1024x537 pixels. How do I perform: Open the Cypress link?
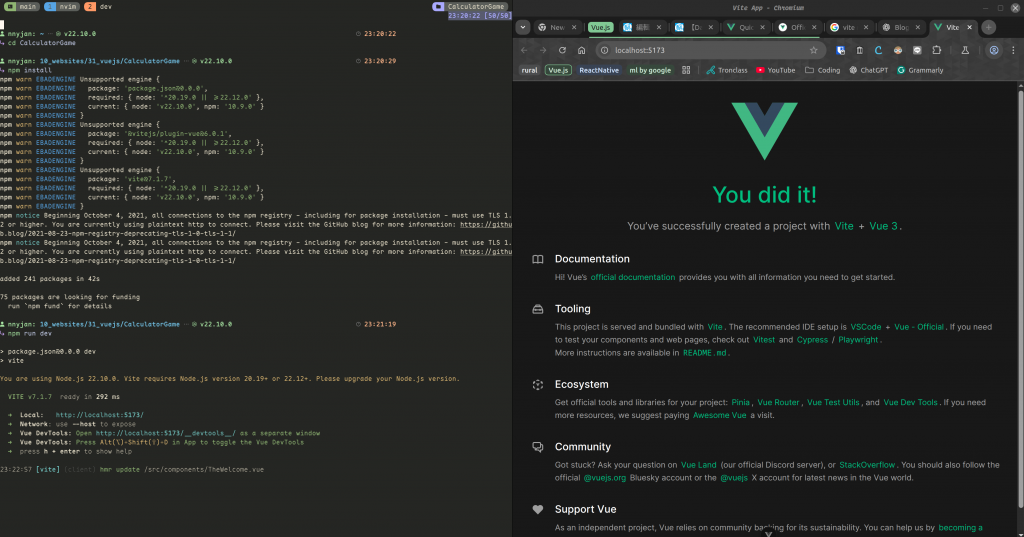(812, 340)
